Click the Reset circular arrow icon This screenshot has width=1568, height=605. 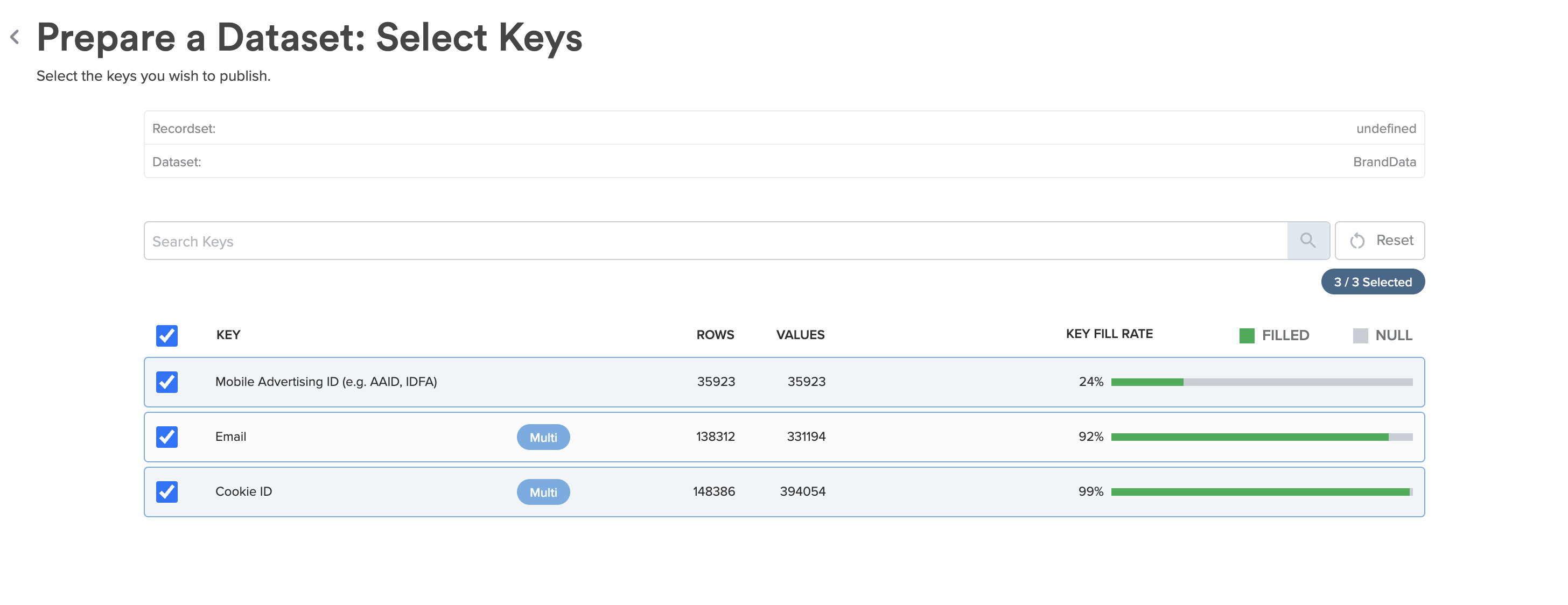tap(1357, 241)
